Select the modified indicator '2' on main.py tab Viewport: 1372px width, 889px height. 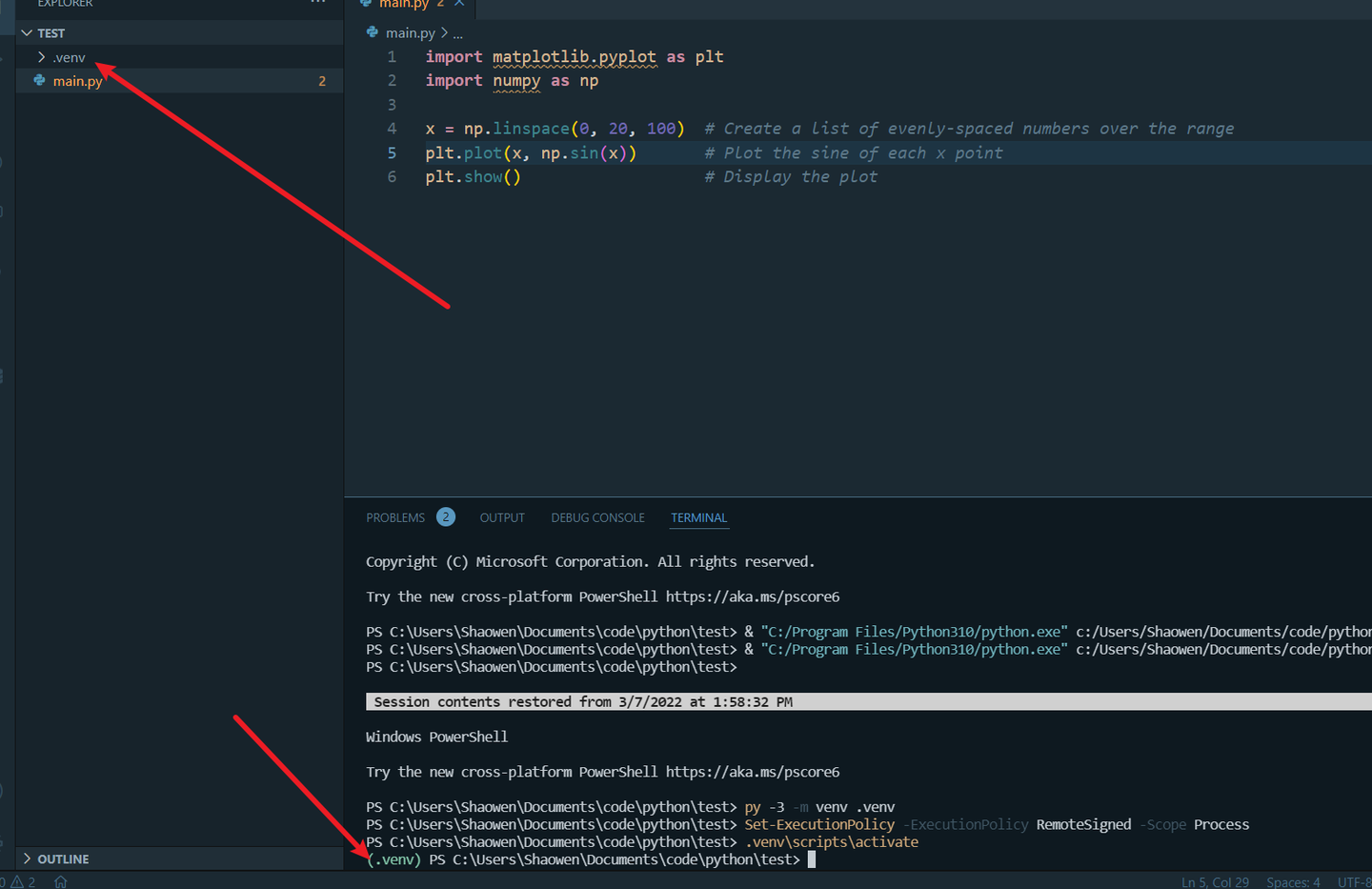(x=442, y=3)
